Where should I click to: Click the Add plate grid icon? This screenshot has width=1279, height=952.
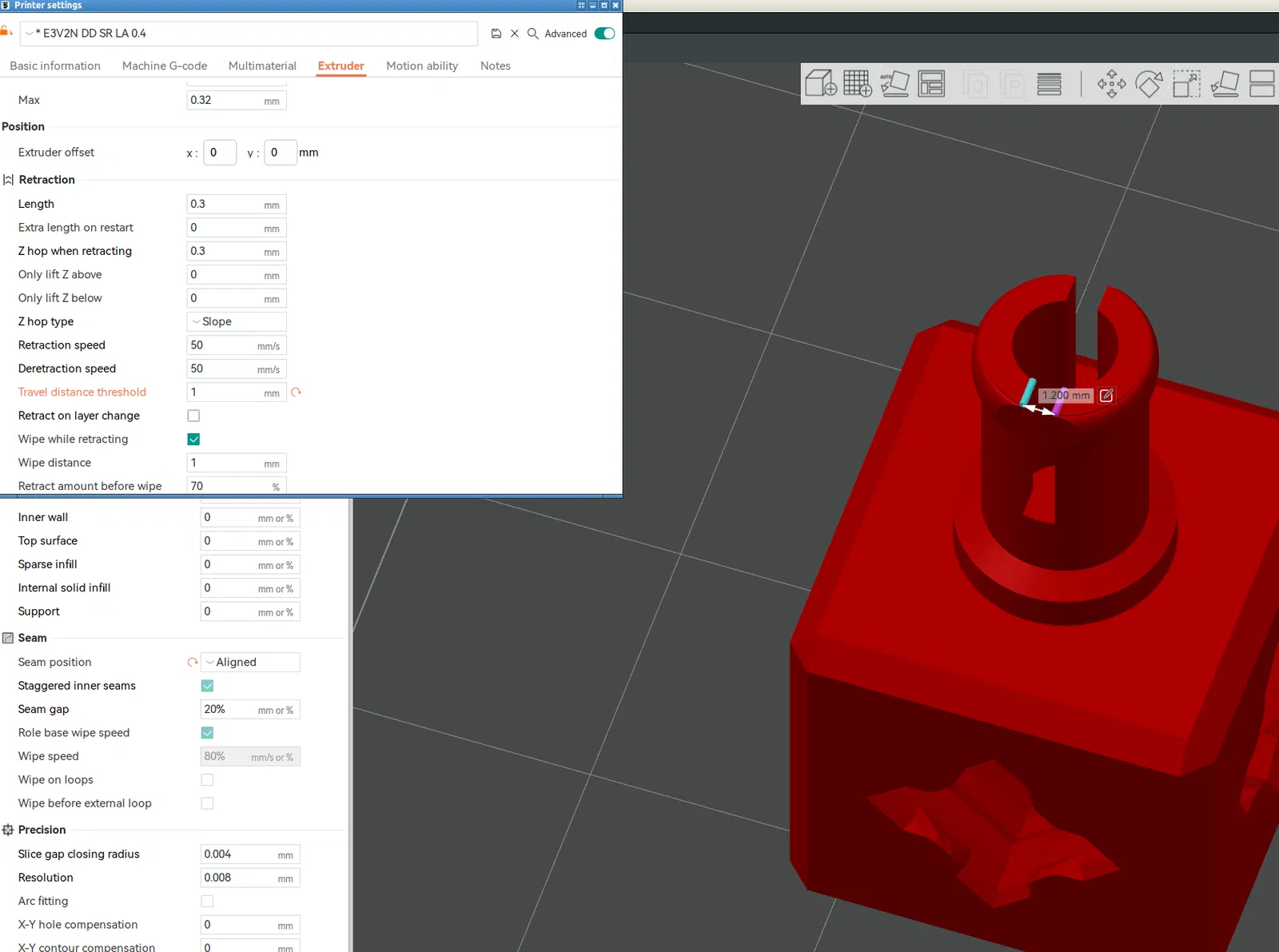click(858, 83)
